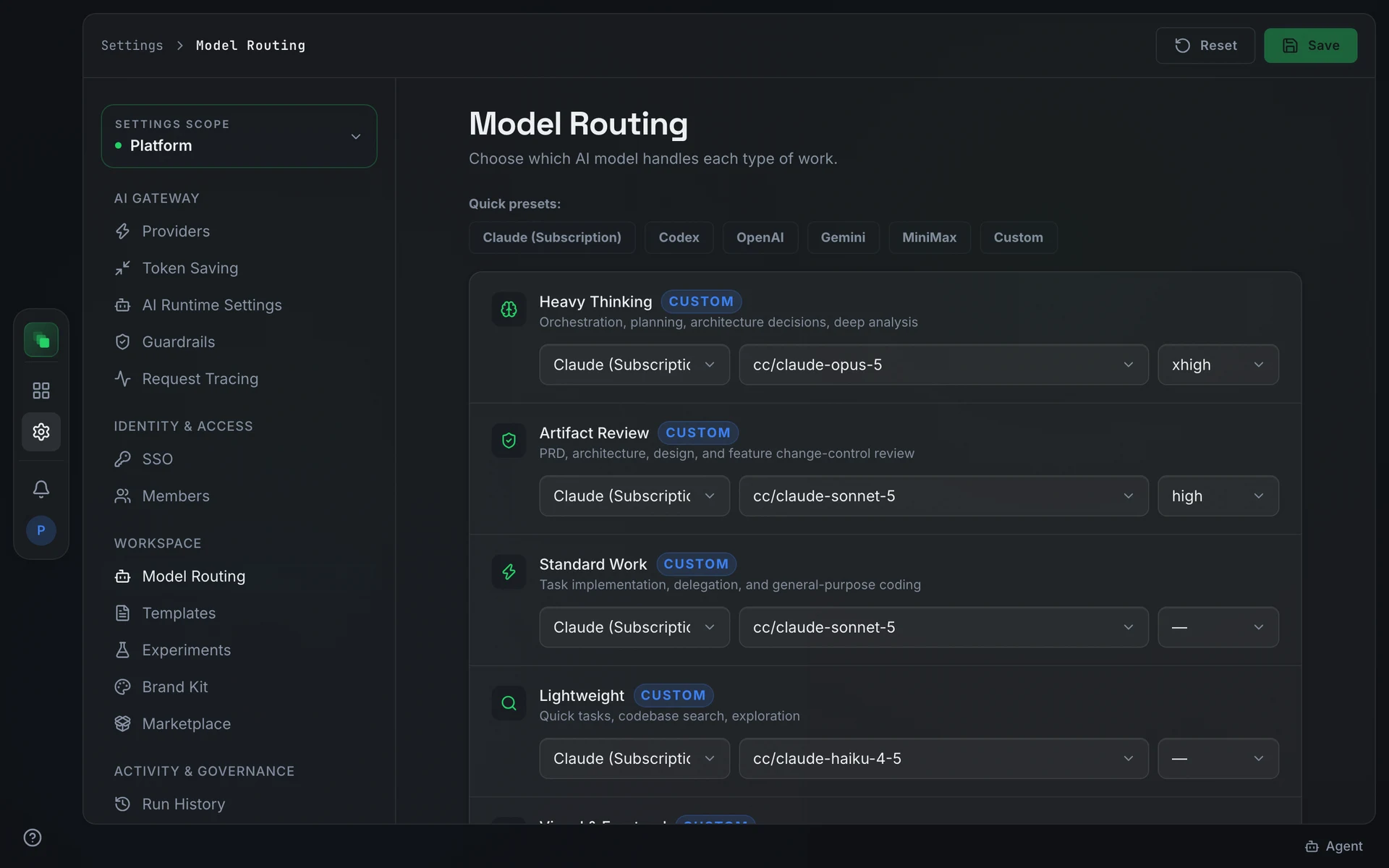Apply the Claude (Subscription) preset

point(552,237)
